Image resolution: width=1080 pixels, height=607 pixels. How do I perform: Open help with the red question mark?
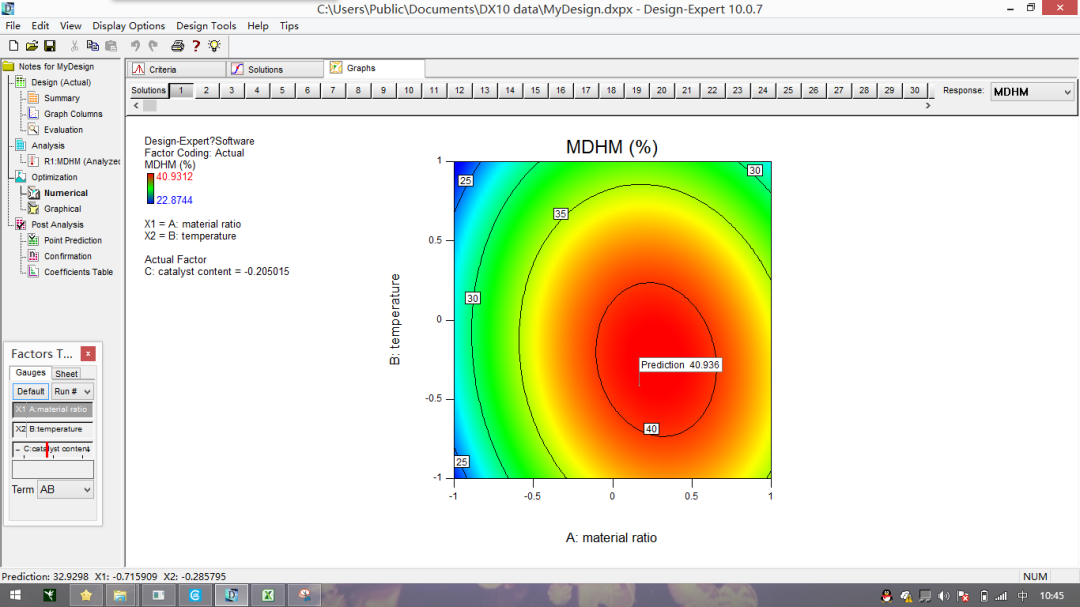click(196, 46)
